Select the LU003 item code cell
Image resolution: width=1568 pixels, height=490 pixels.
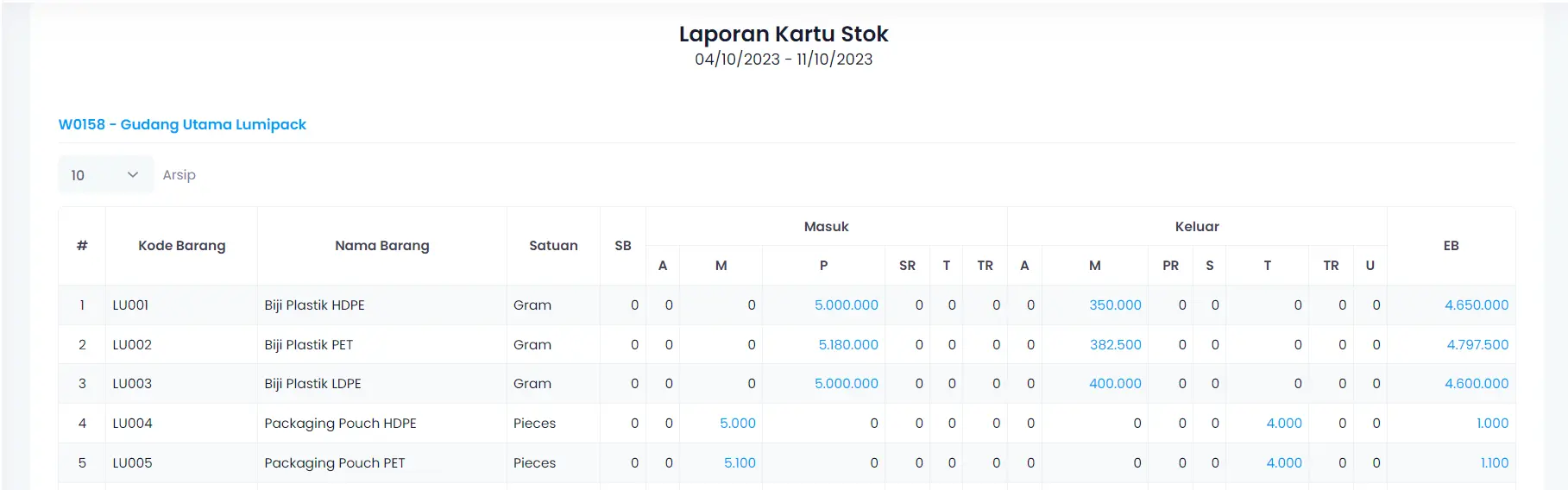tap(182, 384)
